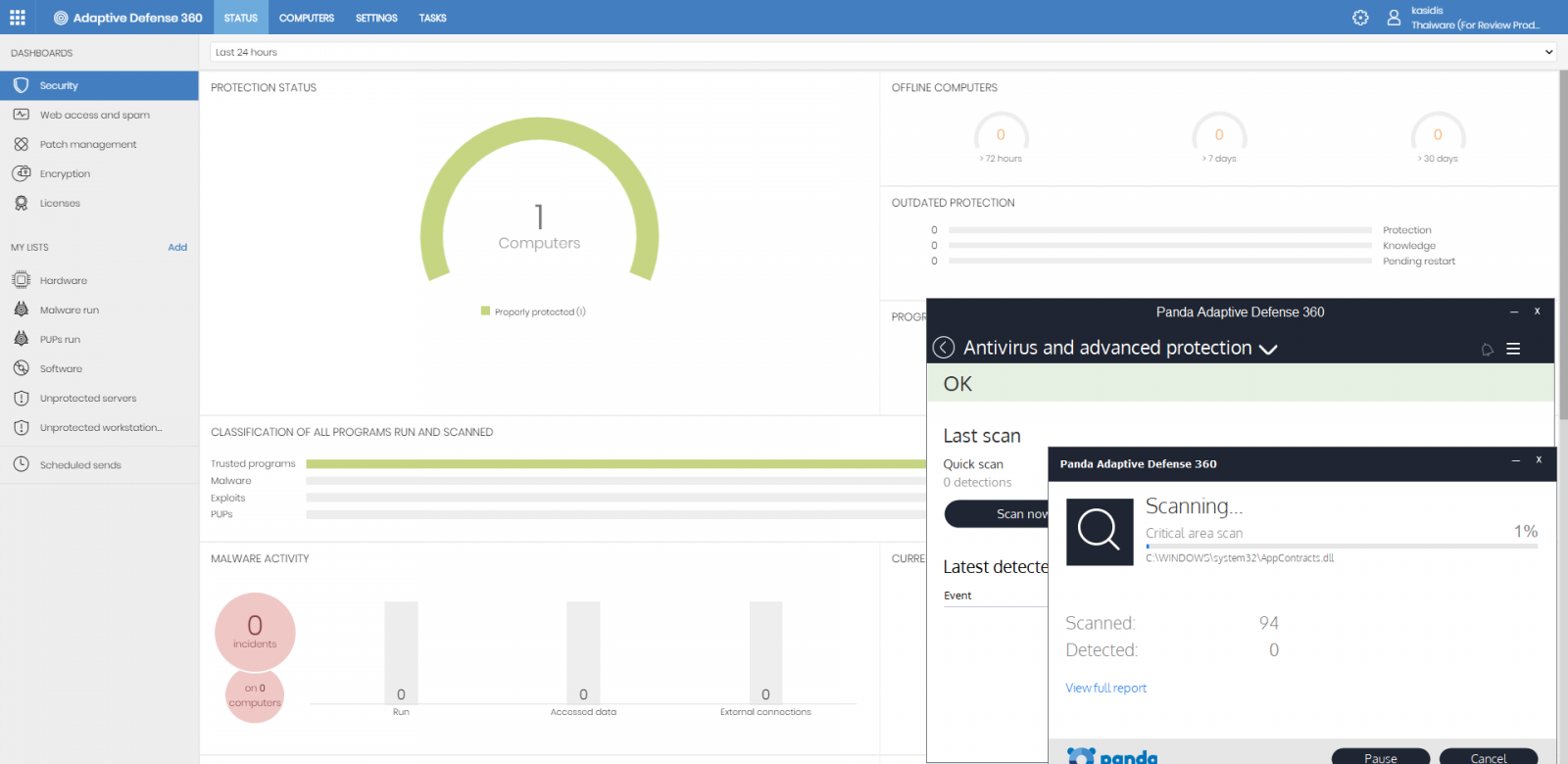The height and width of the screenshot is (764, 1568).
Task: Open the Licenses ribbon icon
Action: [x=22, y=203]
